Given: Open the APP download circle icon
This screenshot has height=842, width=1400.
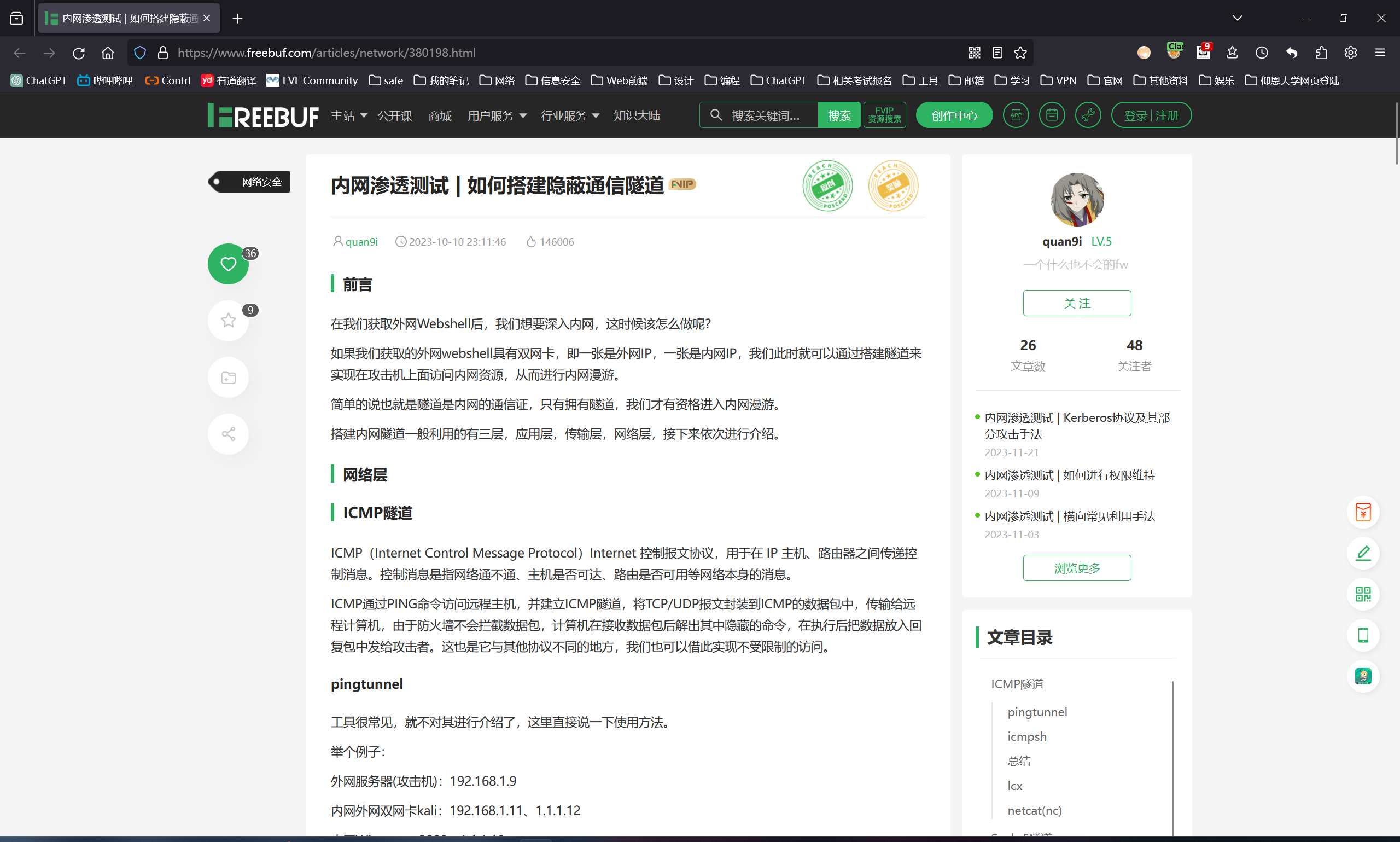Looking at the screenshot, I should [1016, 115].
